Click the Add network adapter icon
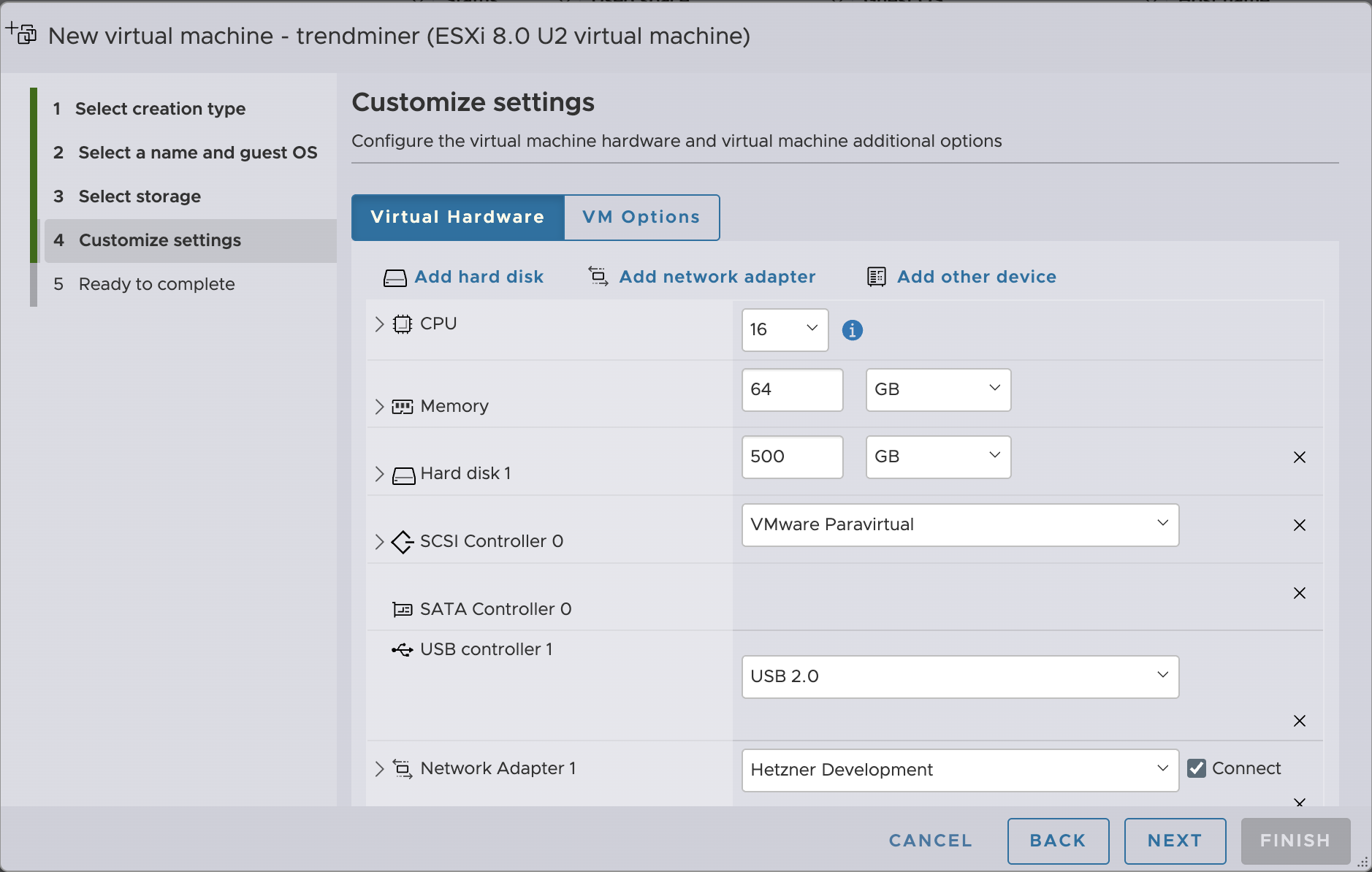This screenshot has width=1372, height=872. tap(598, 276)
